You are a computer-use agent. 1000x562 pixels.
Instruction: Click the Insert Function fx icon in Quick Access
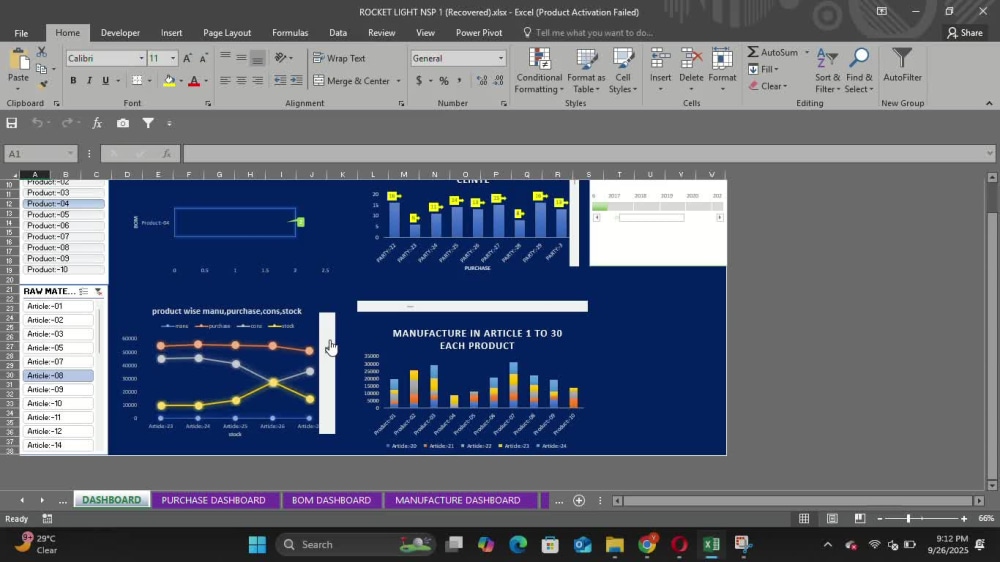(x=97, y=123)
